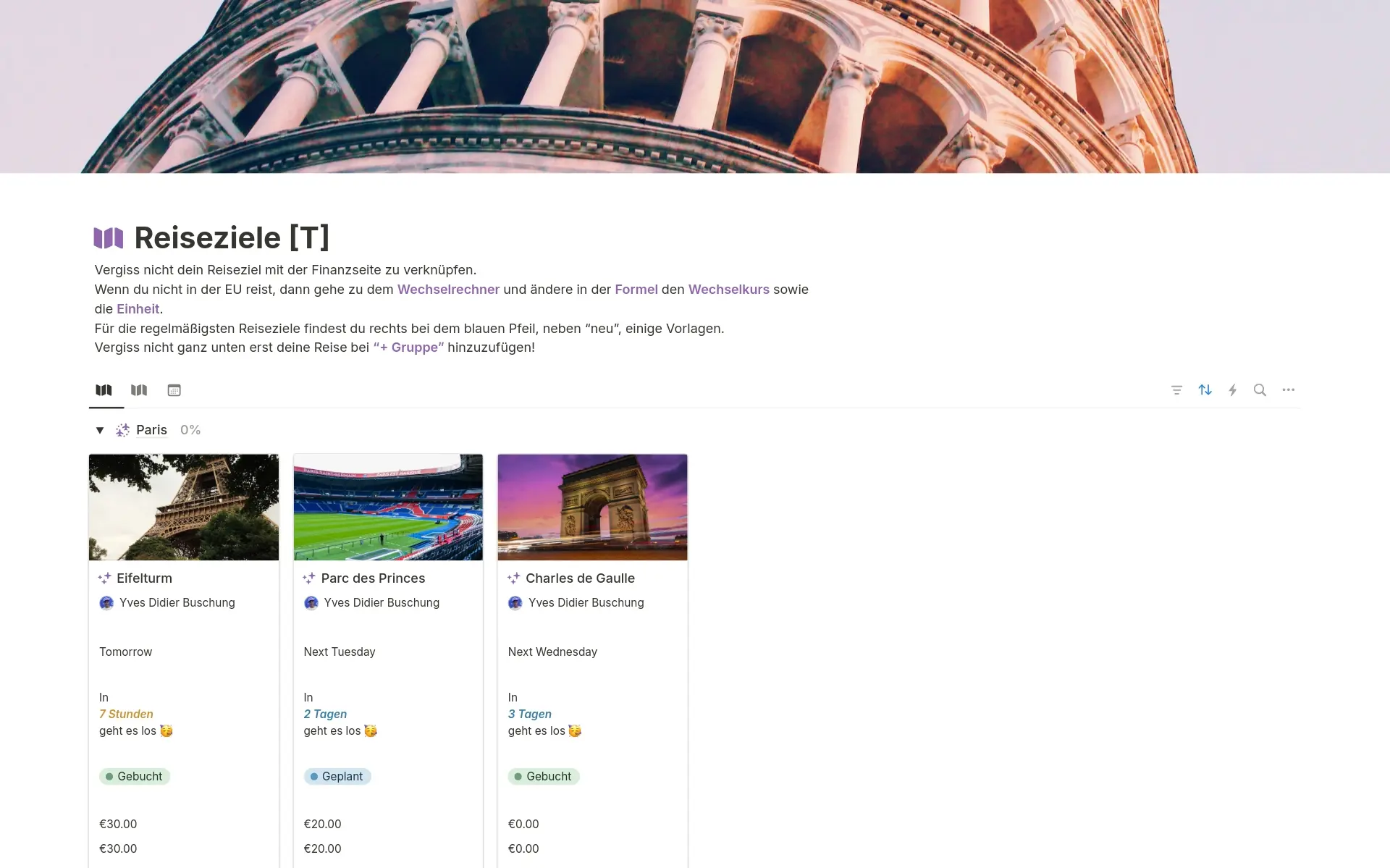Click the blue sort arrows icon
Screen dimensions: 1390x868
[x=1205, y=390]
